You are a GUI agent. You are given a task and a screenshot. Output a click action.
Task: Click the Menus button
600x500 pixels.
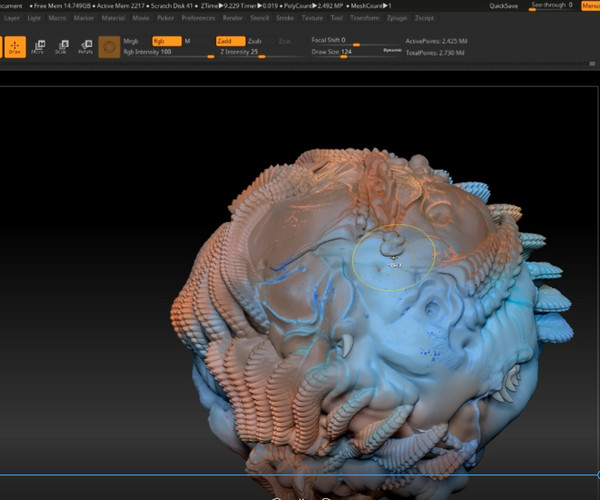coord(590,6)
